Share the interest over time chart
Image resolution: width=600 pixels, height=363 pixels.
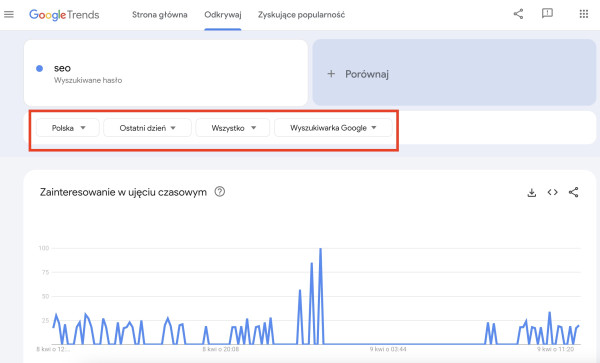pyautogui.click(x=573, y=192)
